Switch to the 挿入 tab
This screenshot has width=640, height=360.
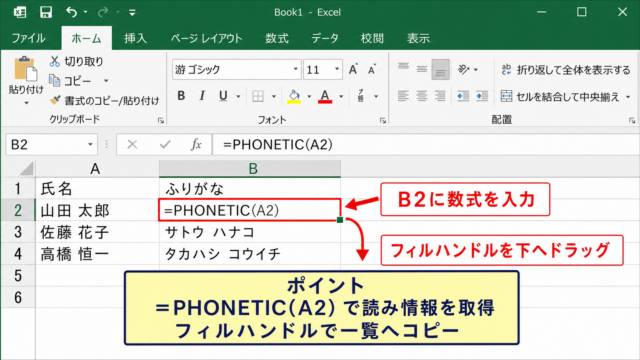136,38
